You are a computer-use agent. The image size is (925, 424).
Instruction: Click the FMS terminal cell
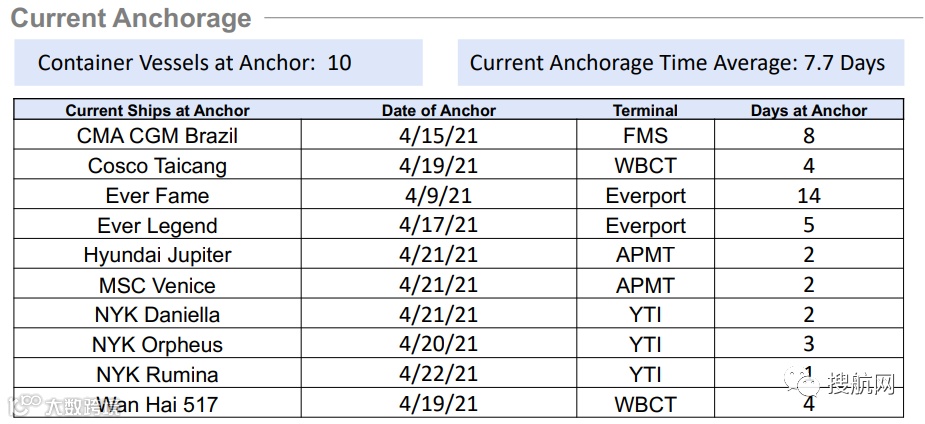(645, 135)
